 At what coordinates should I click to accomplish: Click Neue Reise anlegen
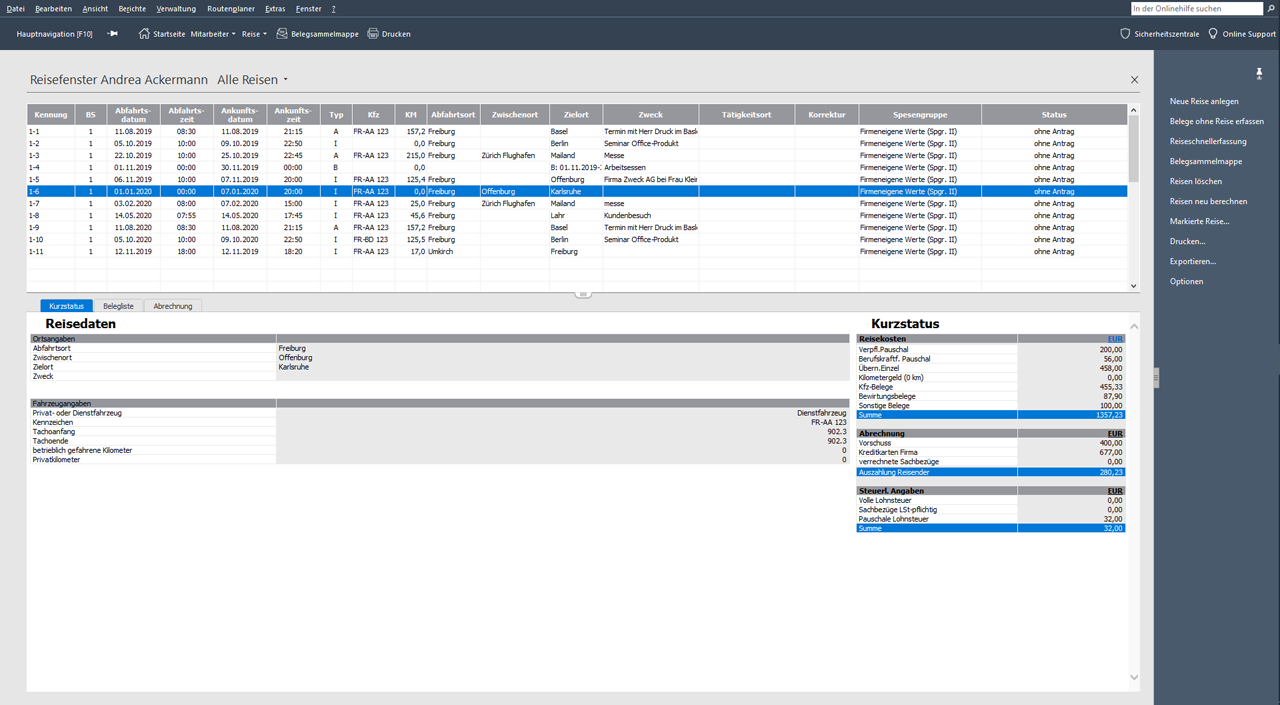[x=1204, y=101]
